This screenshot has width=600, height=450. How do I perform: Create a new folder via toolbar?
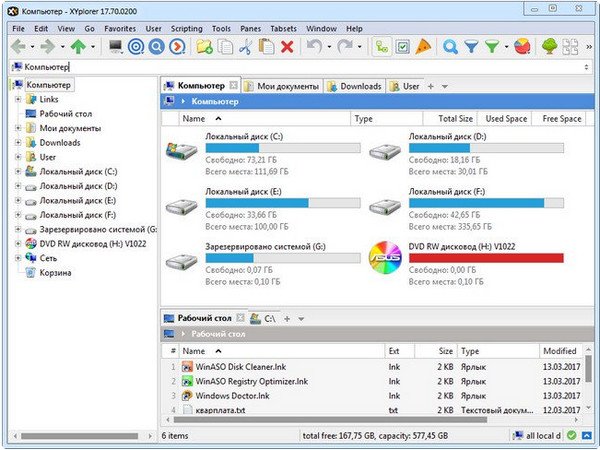click(204, 47)
